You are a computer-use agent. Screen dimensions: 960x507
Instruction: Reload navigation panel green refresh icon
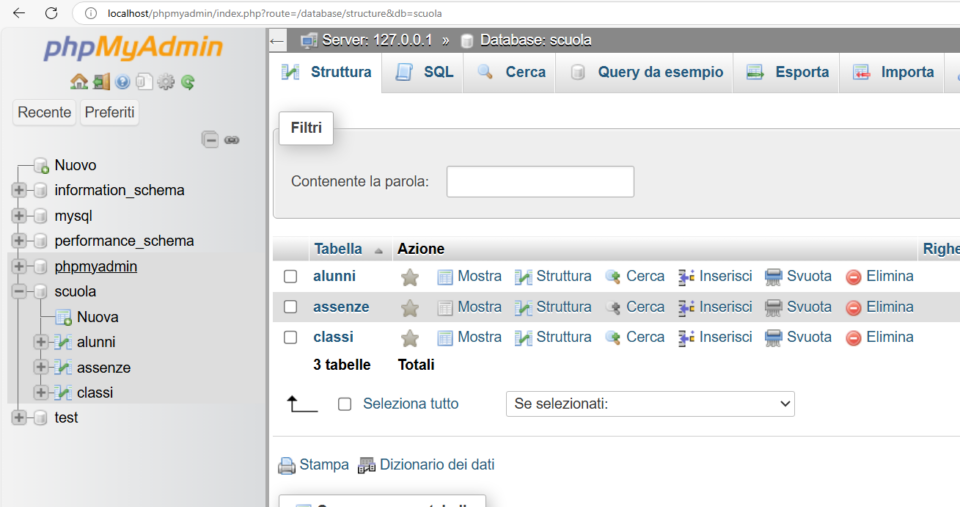(x=188, y=81)
